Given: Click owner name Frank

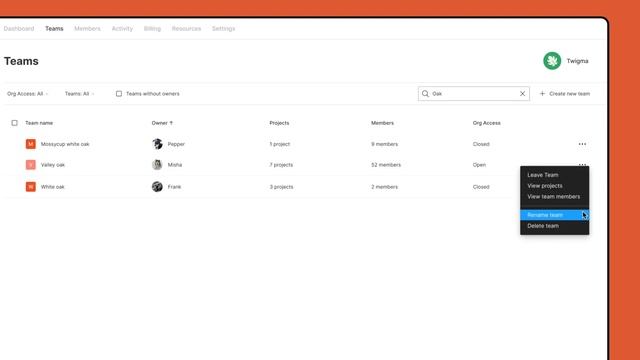Looking at the screenshot, I should (x=174, y=187).
